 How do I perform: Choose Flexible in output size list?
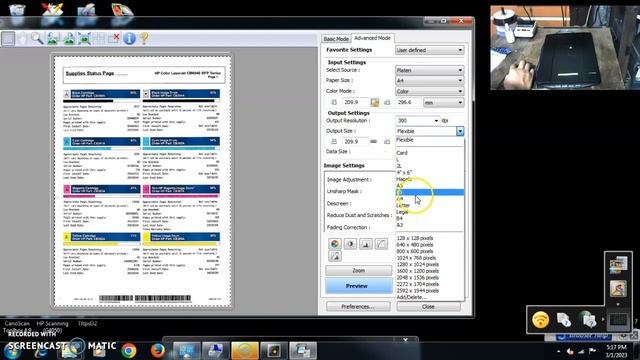tap(430, 140)
